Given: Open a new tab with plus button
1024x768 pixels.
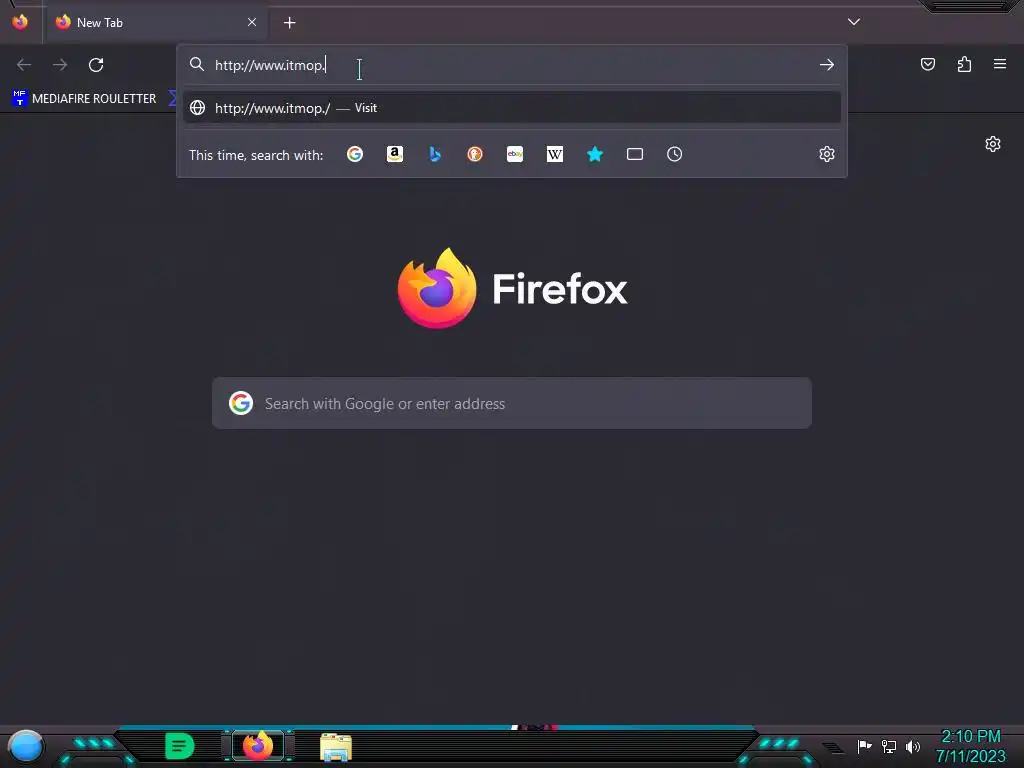Looking at the screenshot, I should click(x=289, y=23).
